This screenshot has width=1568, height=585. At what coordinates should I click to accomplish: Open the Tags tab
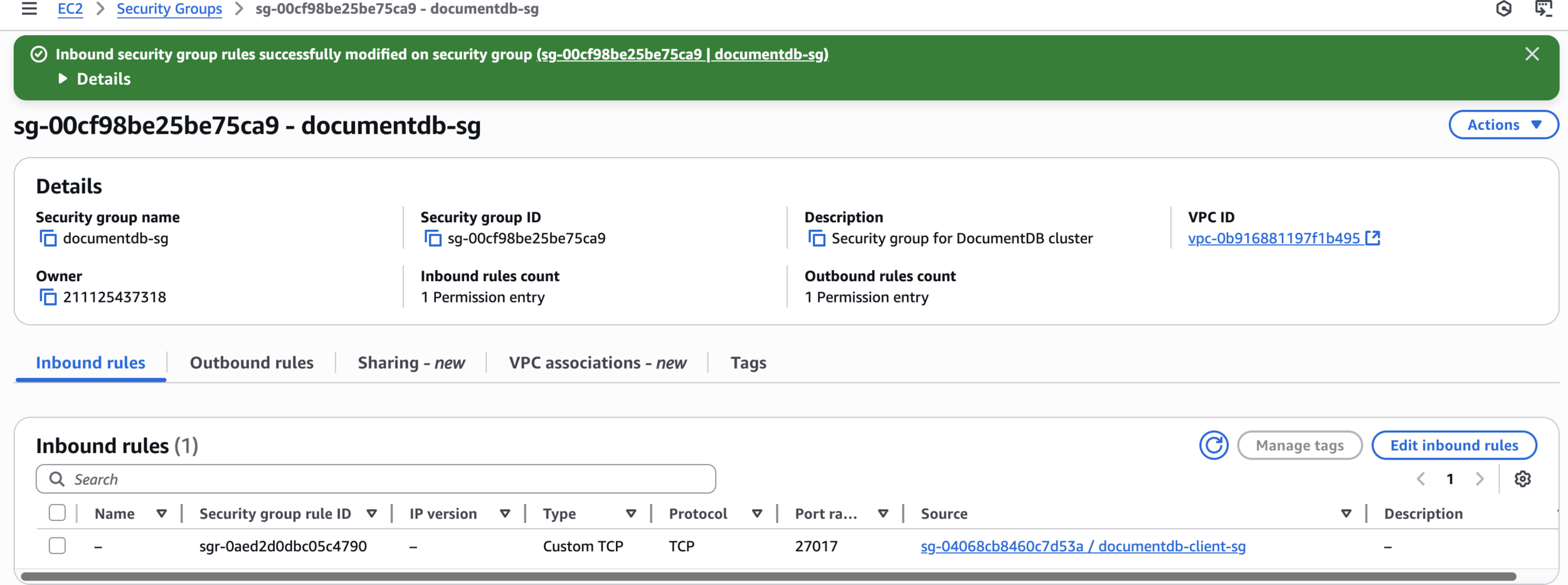tap(748, 363)
